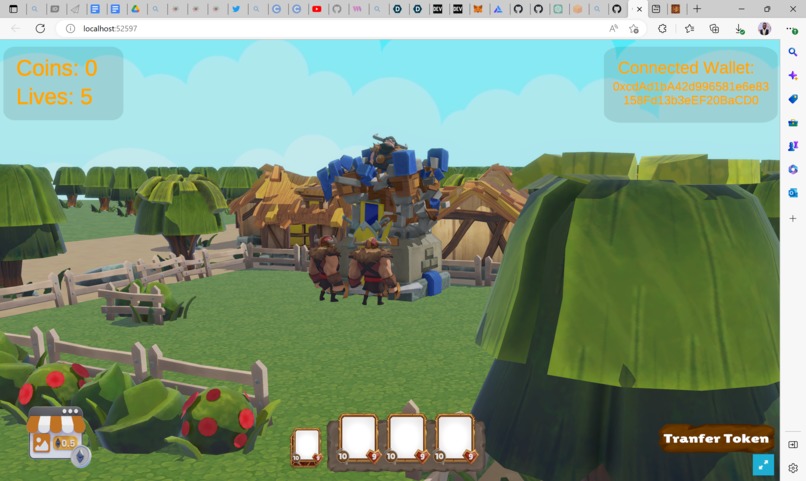Image resolution: width=806 pixels, height=481 pixels.
Task: Open the Tab actions menu icon
Action: (13, 9)
